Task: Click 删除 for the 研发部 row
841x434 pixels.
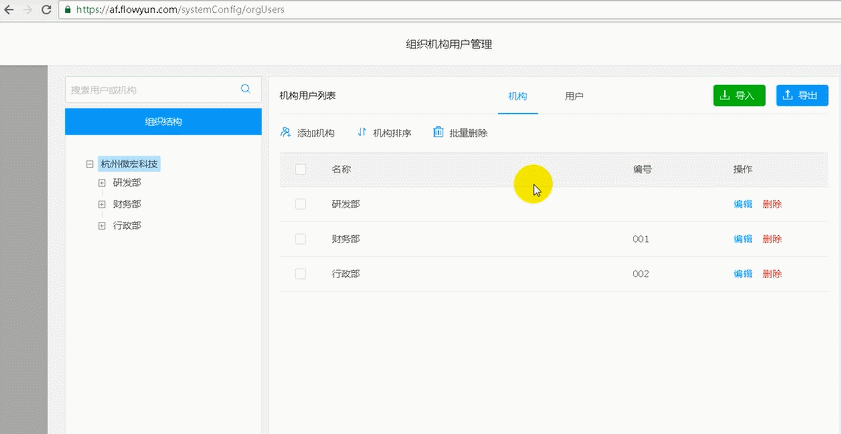Action: click(772, 204)
